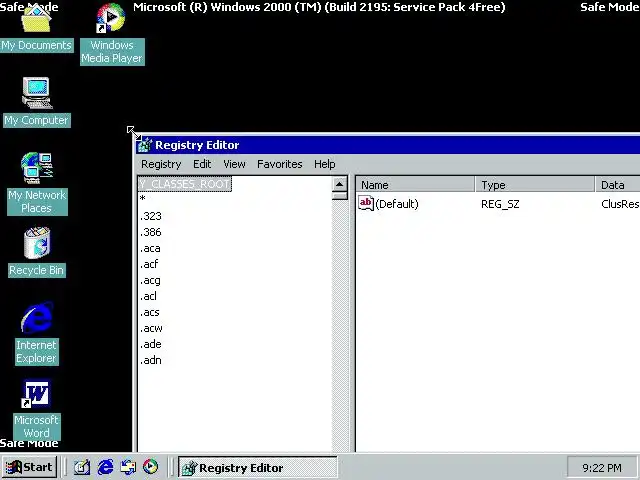This screenshot has height=480, width=640.
Task: Open the Edit menu
Action: click(202, 164)
